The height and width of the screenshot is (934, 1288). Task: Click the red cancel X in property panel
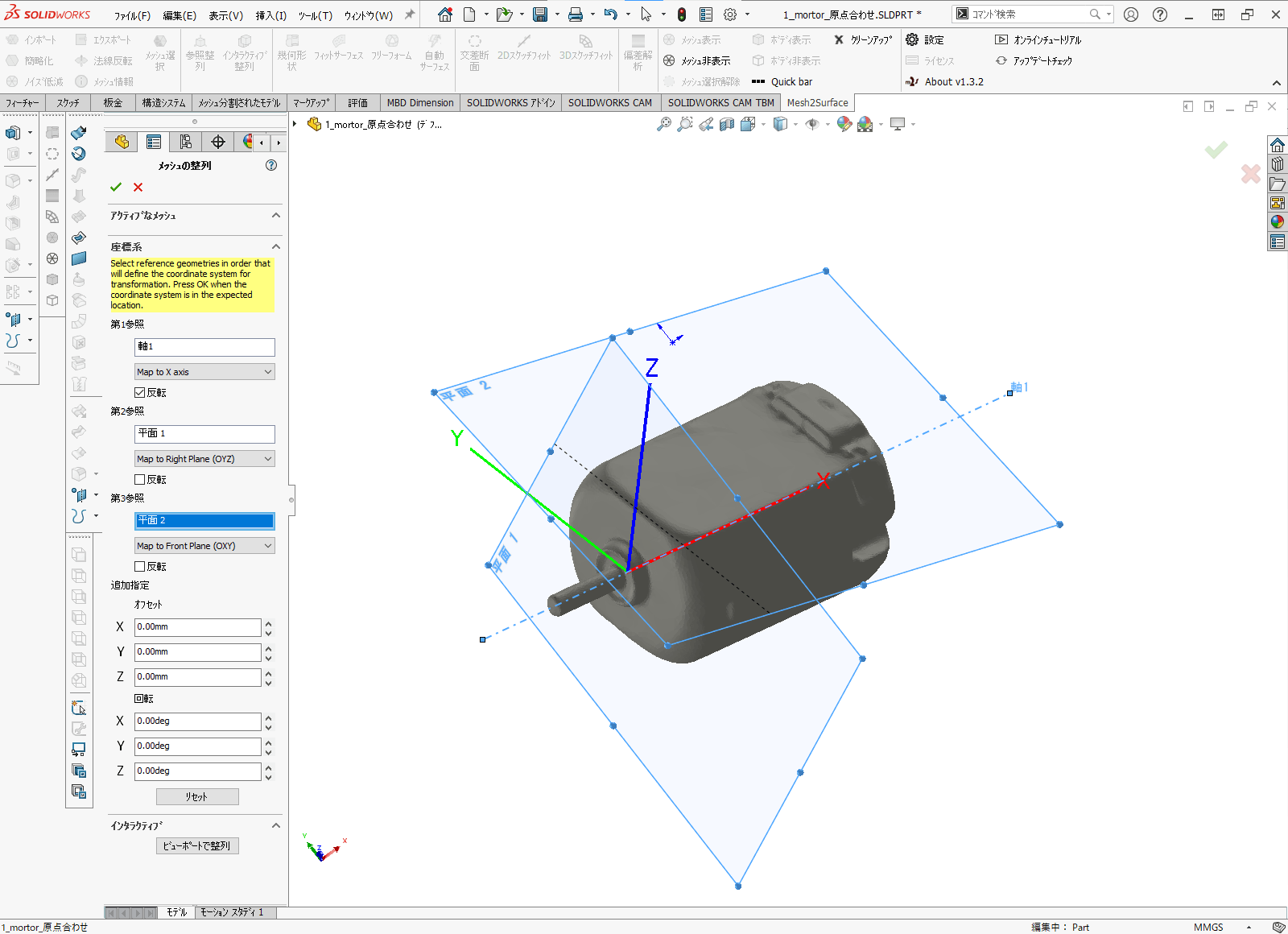pyautogui.click(x=138, y=187)
